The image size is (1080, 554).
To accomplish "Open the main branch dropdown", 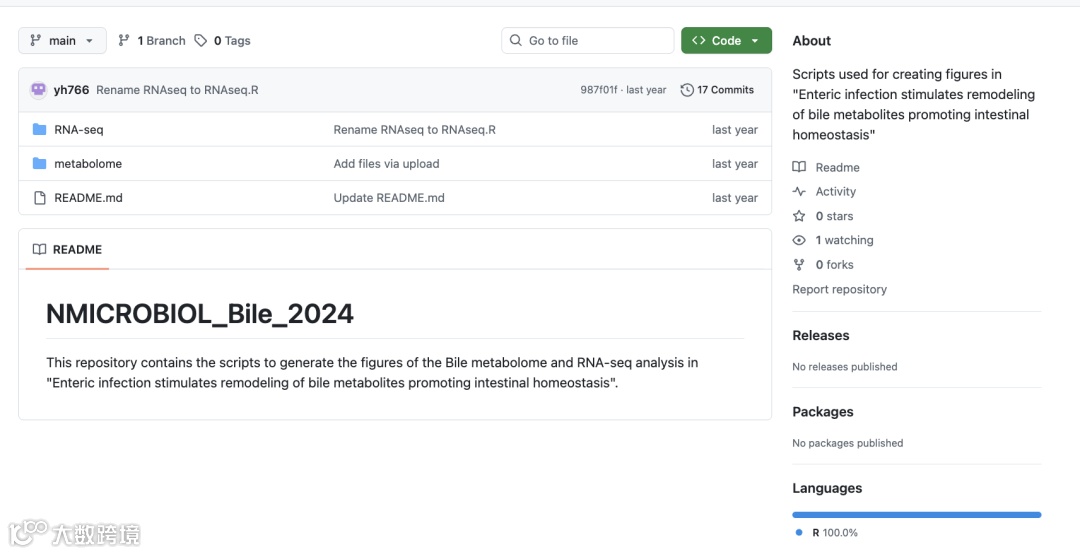I will pos(62,41).
